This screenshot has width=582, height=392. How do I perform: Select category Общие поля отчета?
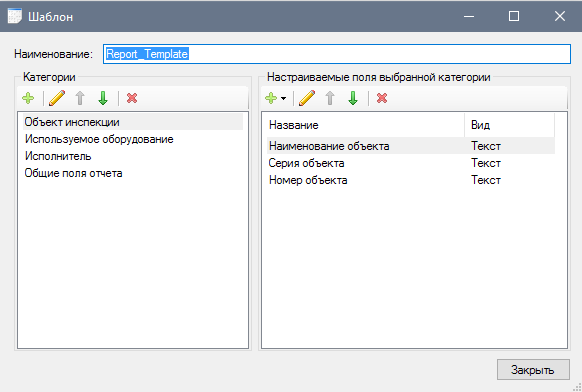tap(133, 173)
